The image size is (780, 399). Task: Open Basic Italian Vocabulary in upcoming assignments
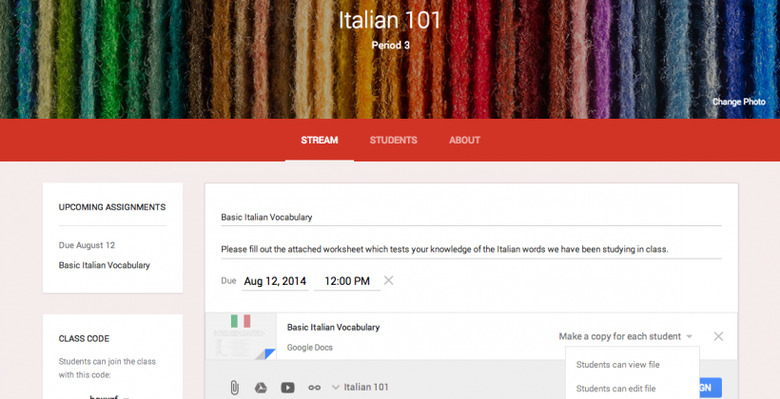104,265
